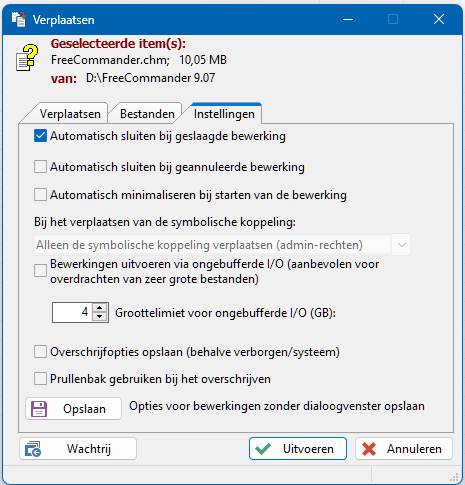The height and width of the screenshot is (485, 465).
Task: Click the resize grip in the status bar corner
Action: (x=454, y=477)
